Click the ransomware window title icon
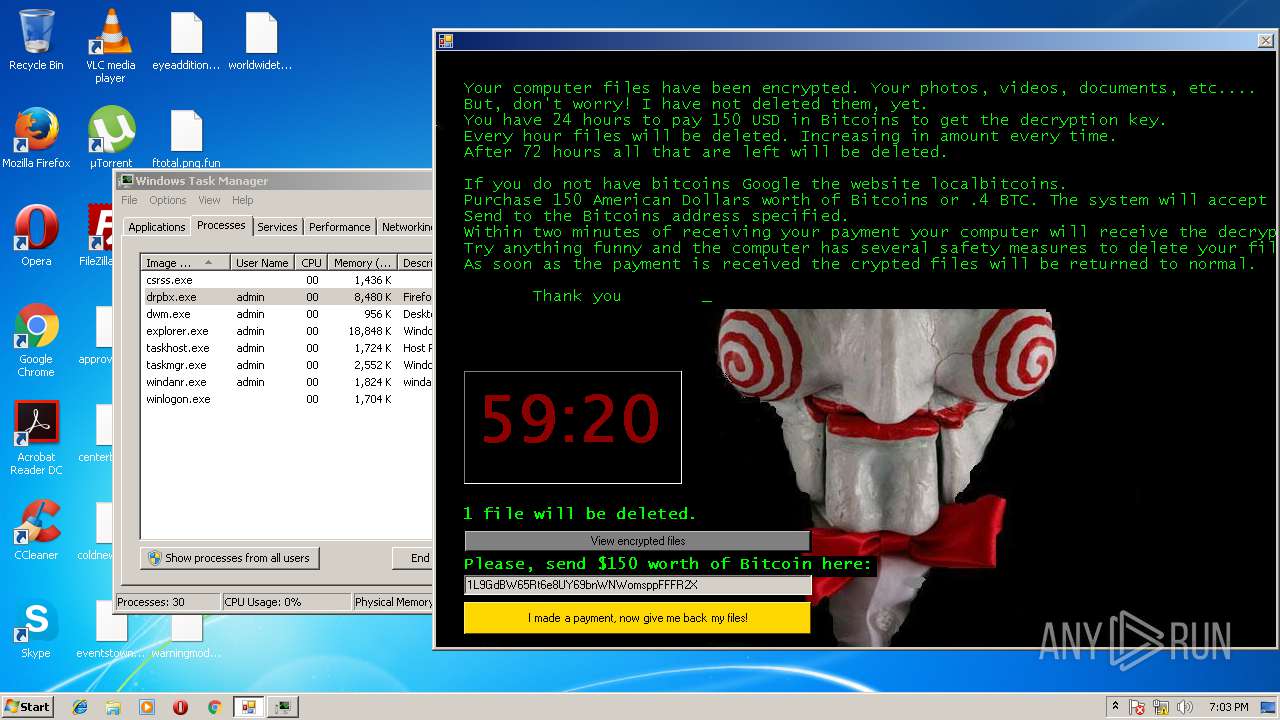 446,41
